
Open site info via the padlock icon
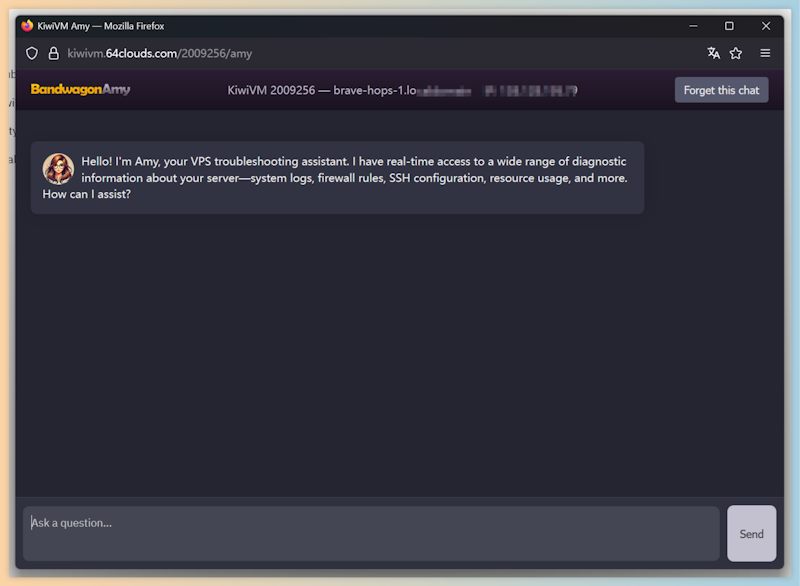(53, 53)
